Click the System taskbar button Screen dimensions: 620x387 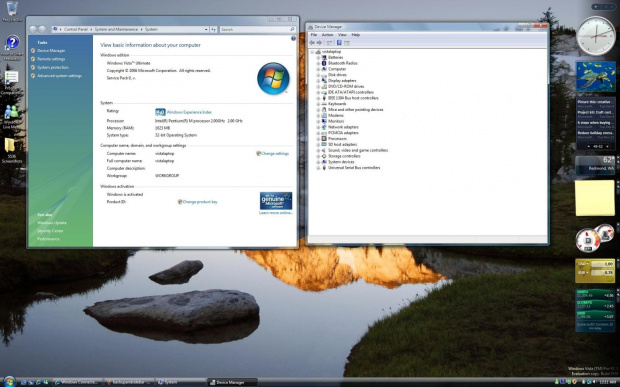pyautogui.click(x=180, y=382)
